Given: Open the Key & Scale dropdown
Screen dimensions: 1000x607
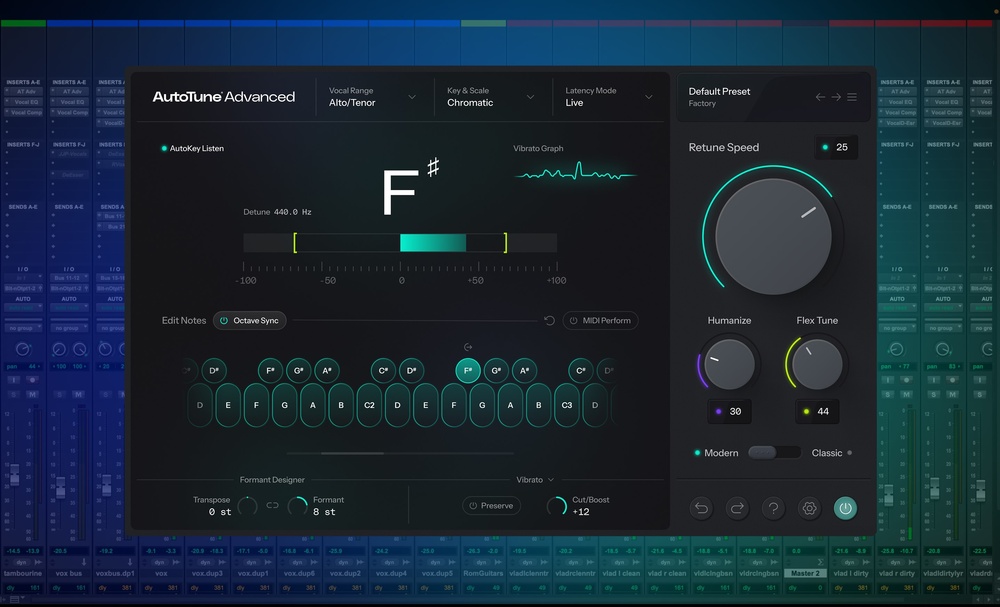Looking at the screenshot, I should click(x=490, y=97).
